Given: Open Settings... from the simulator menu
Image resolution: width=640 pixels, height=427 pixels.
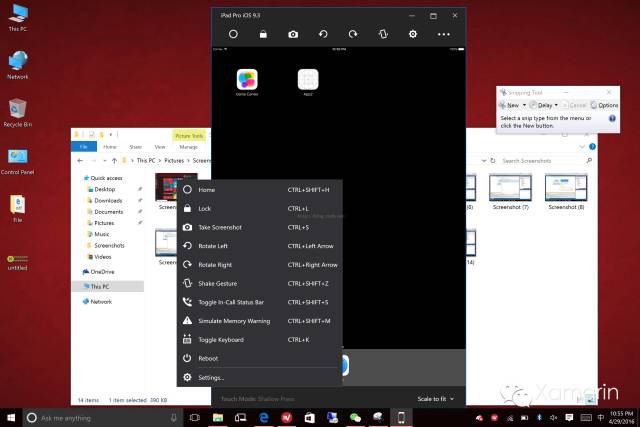Looking at the screenshot, I should point(260,378).
